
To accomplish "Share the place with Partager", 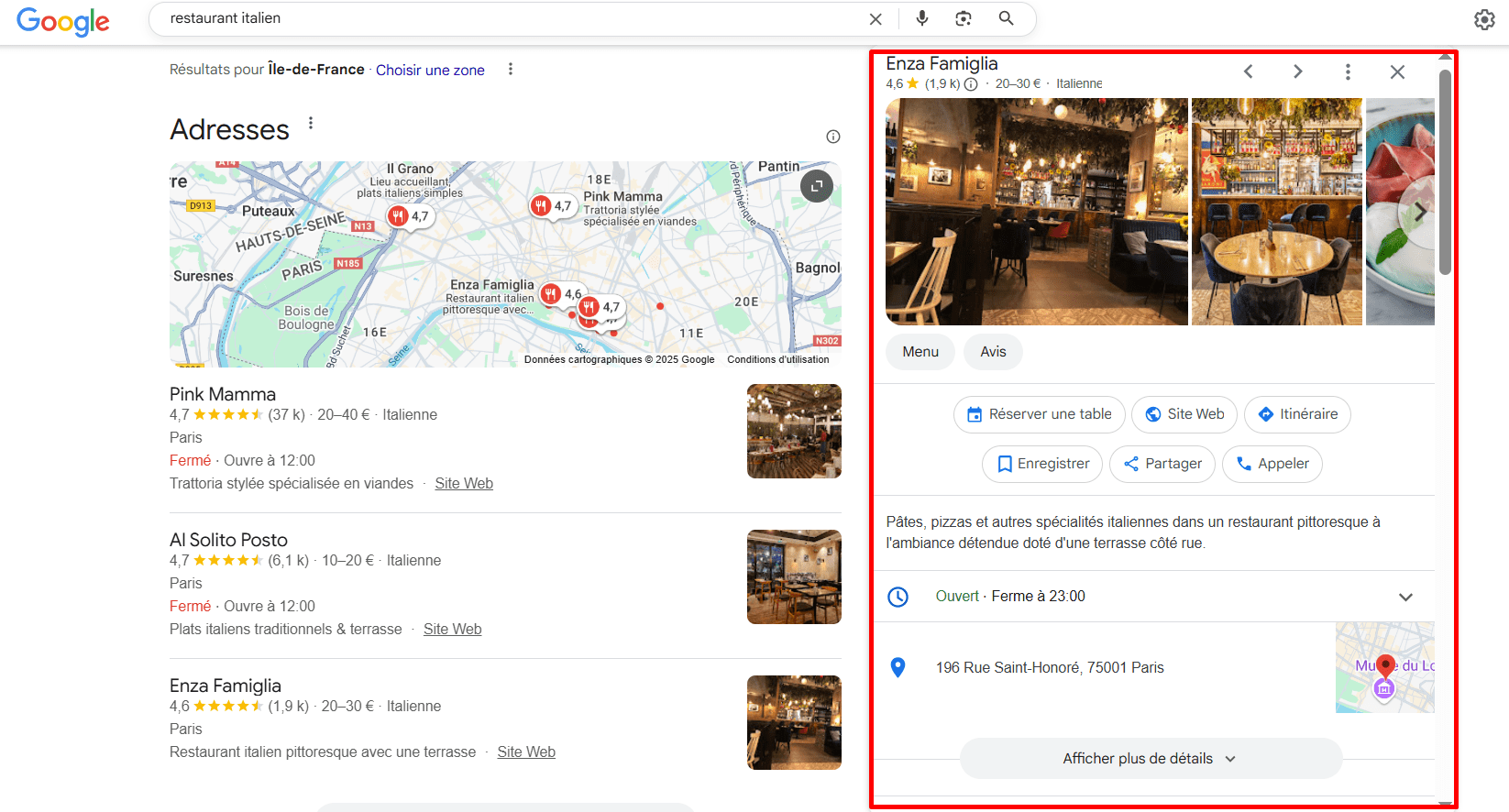I will pyautogui.click(x=1162, y=464).
